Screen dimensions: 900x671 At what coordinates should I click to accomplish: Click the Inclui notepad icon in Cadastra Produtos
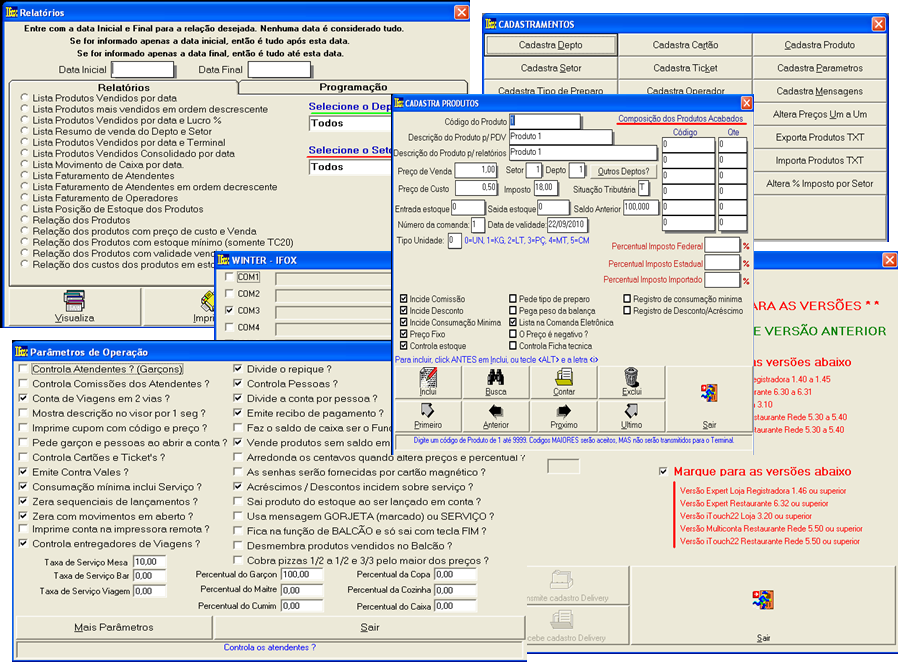click(428, 378)
